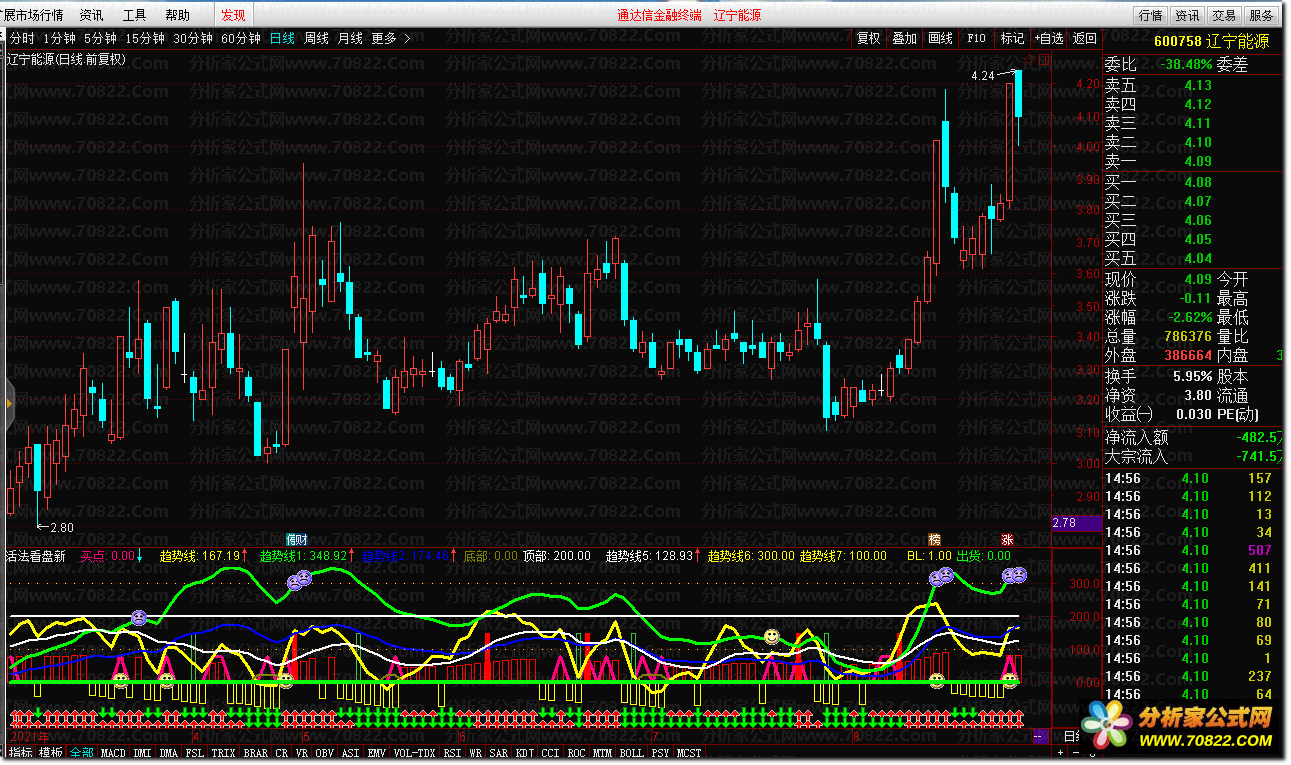
Task: Select the KDT indicator tab
Action: pos(525,752)
